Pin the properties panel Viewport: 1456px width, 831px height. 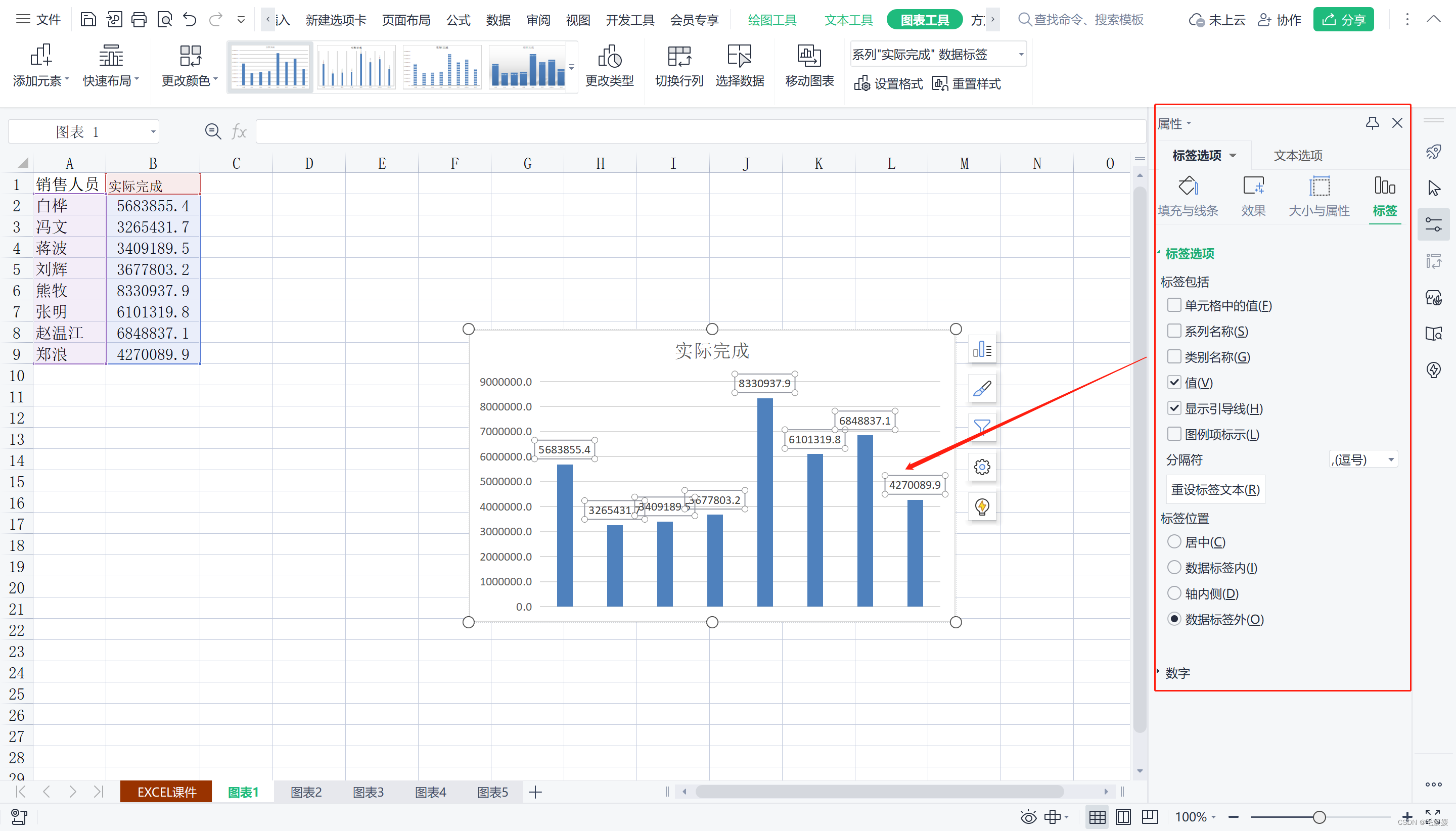[1372, 123]
